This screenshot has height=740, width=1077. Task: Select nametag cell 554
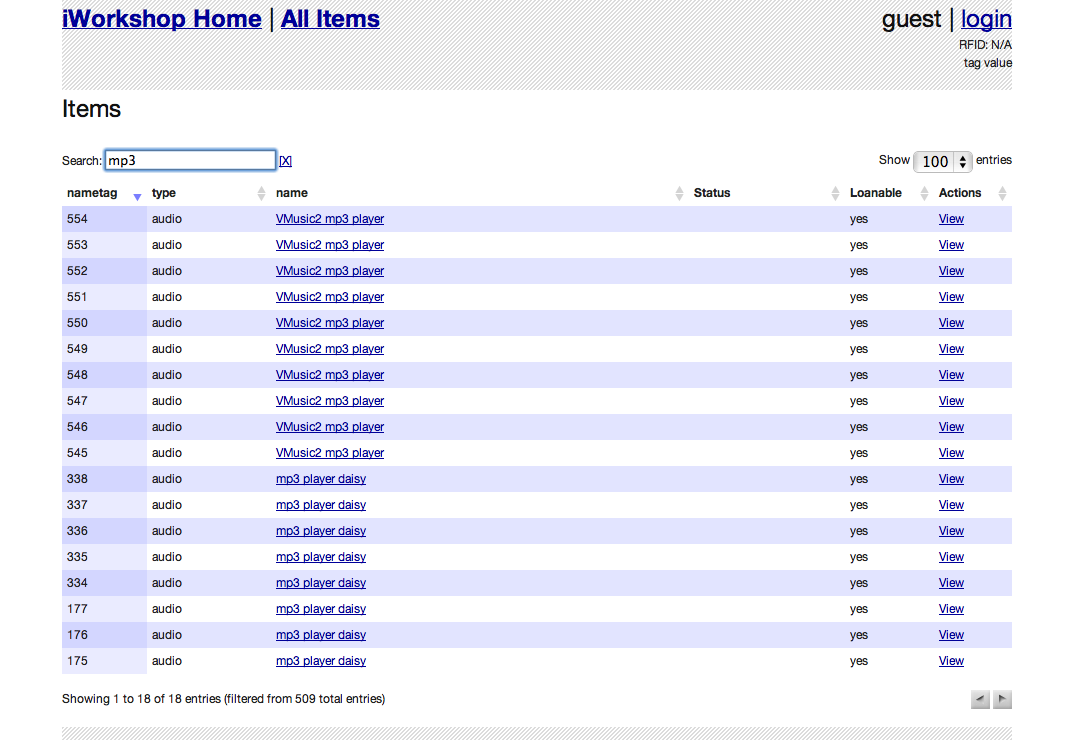coord(104,219)
